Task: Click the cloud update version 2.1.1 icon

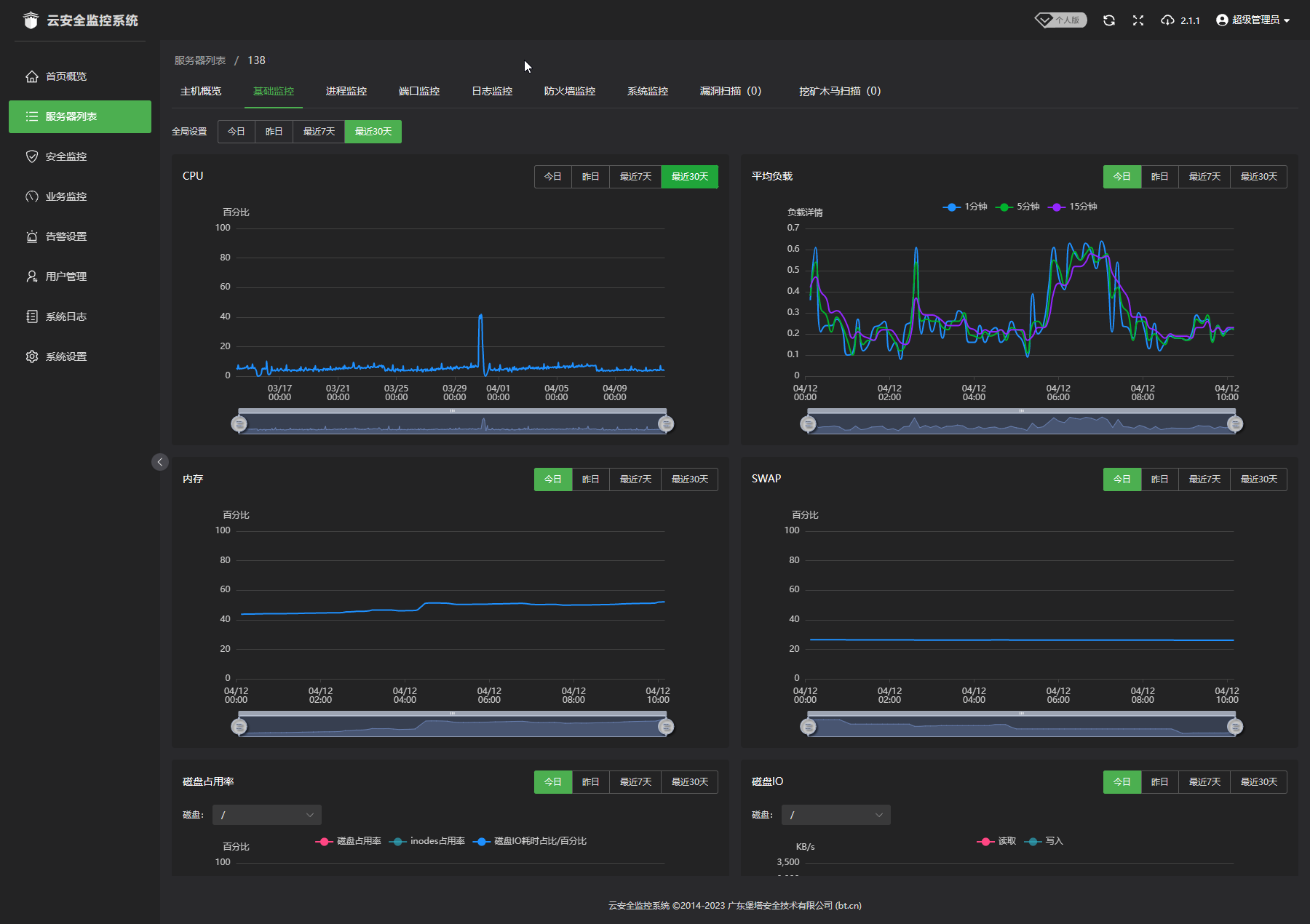Action: [x=1168, y=20]
